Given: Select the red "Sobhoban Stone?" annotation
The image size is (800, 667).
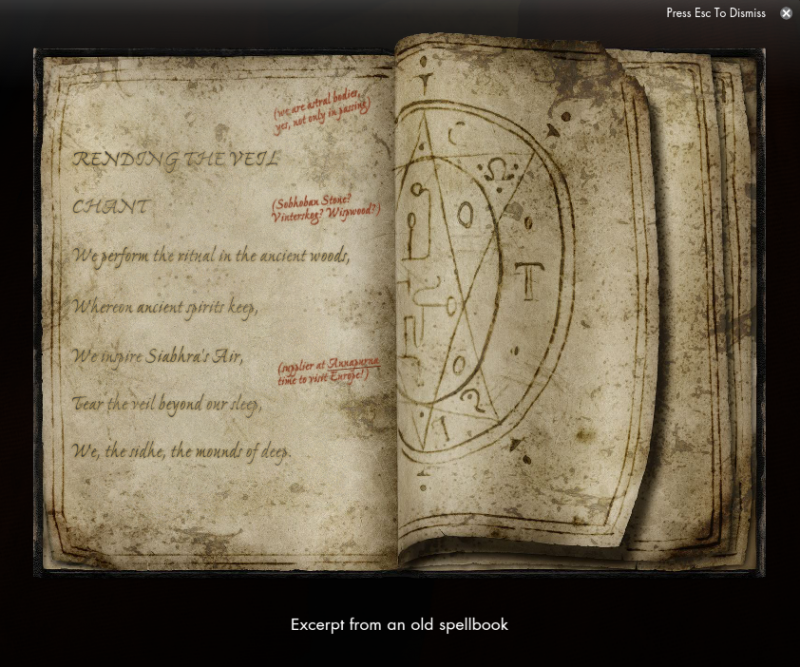Looking at the screenshot, I should [326, 209].
